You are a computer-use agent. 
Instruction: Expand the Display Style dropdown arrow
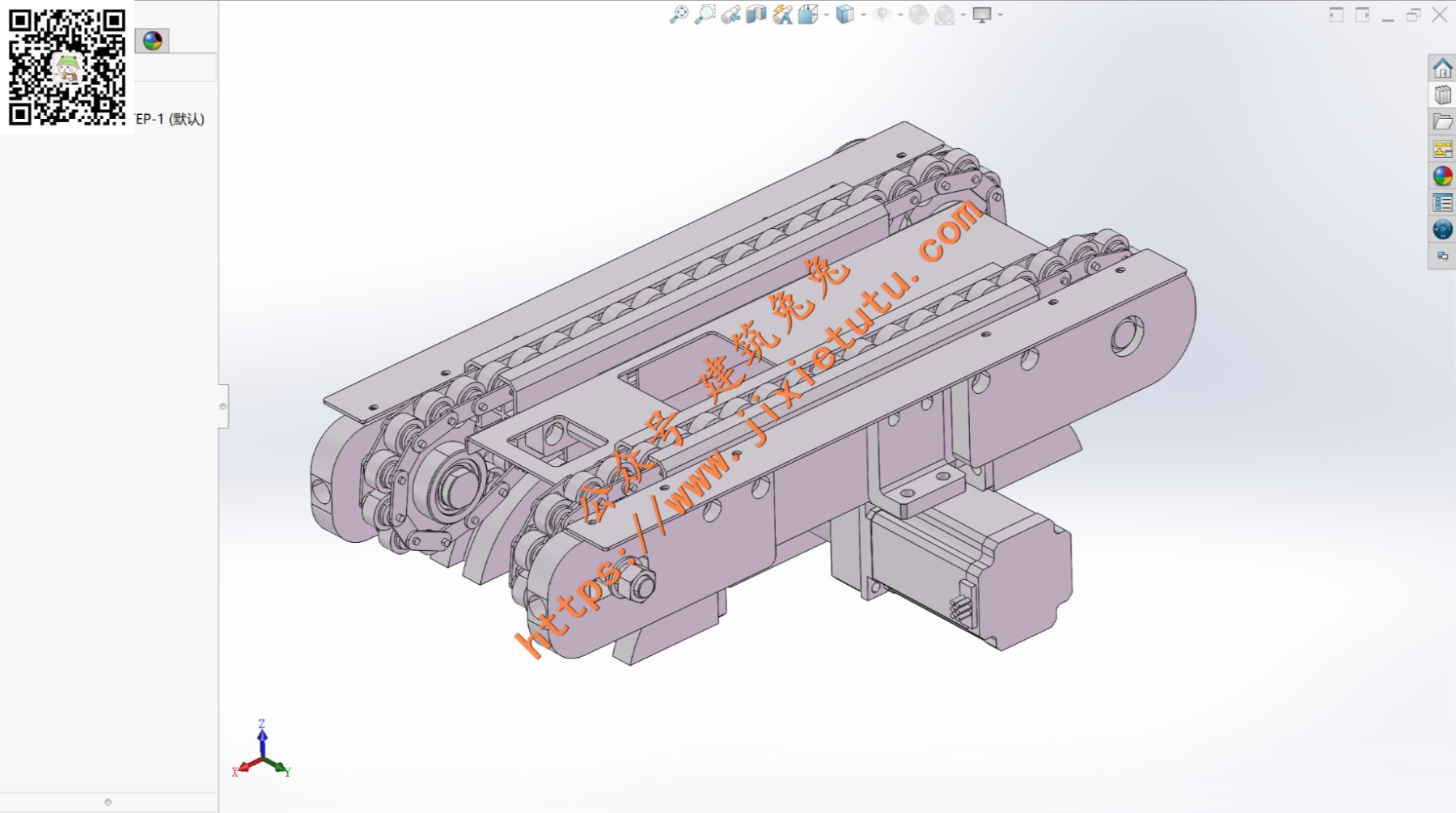tap(863, 15)
